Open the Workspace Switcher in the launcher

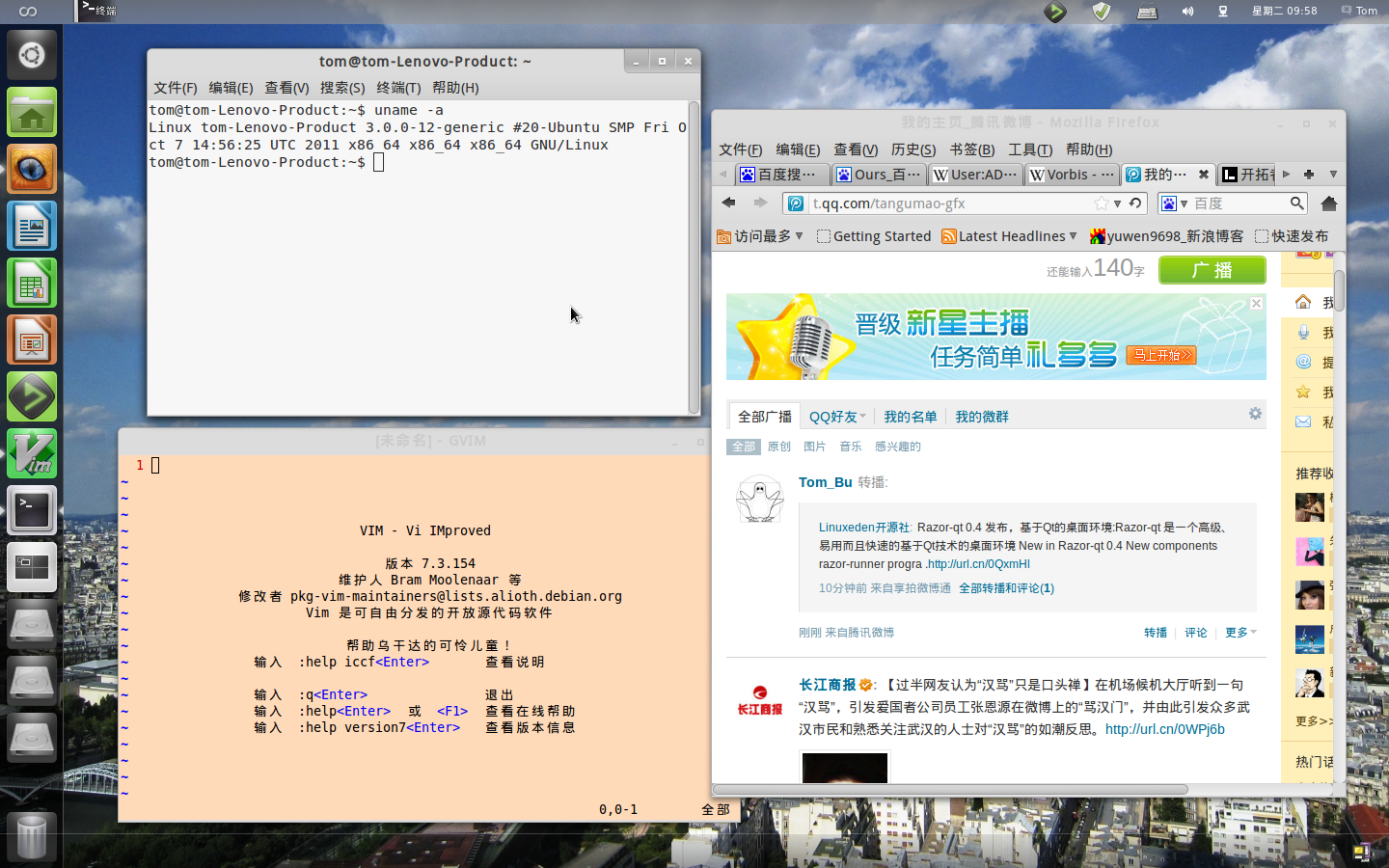[x=32, y=567]
